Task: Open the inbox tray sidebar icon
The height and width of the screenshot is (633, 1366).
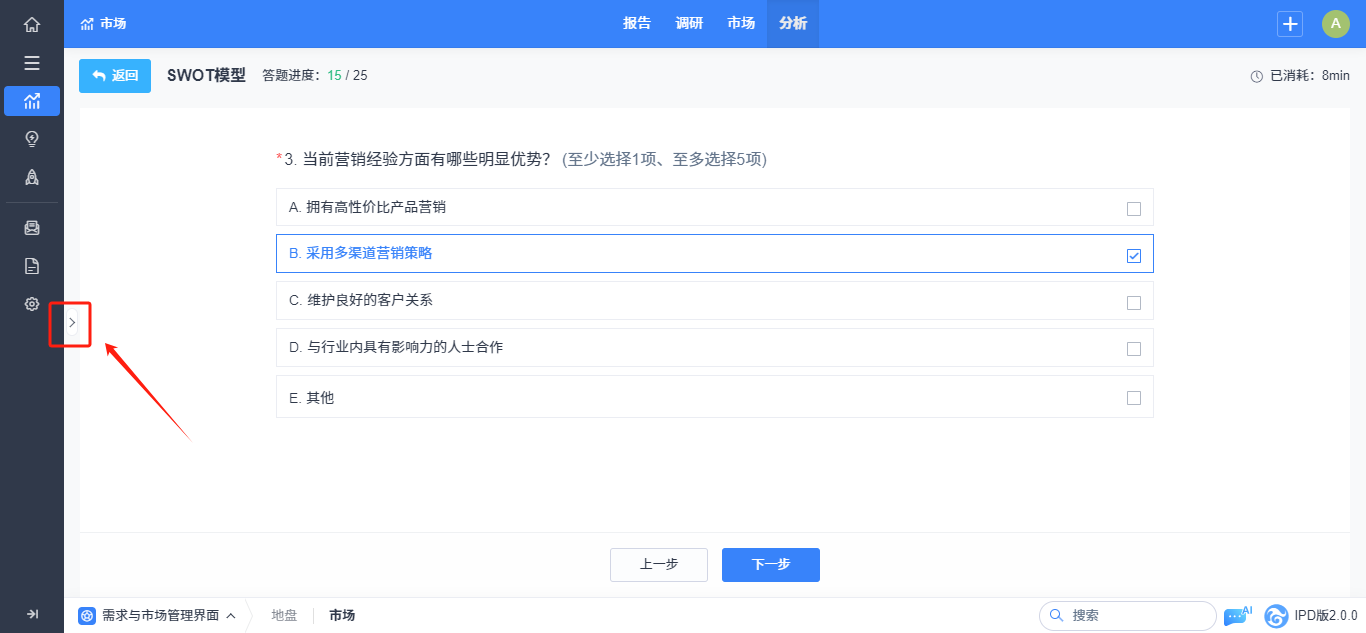Action: click(x=32, y=228)
